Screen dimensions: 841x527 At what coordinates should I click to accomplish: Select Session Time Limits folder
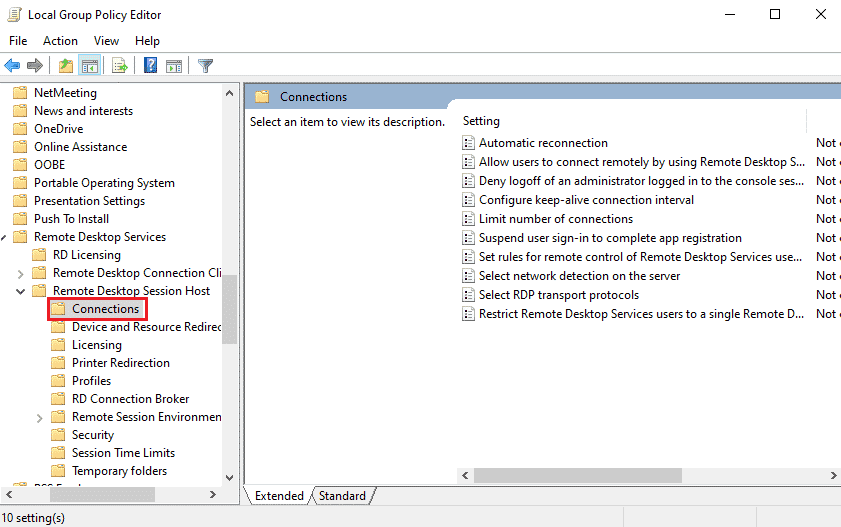click(123, 453)
